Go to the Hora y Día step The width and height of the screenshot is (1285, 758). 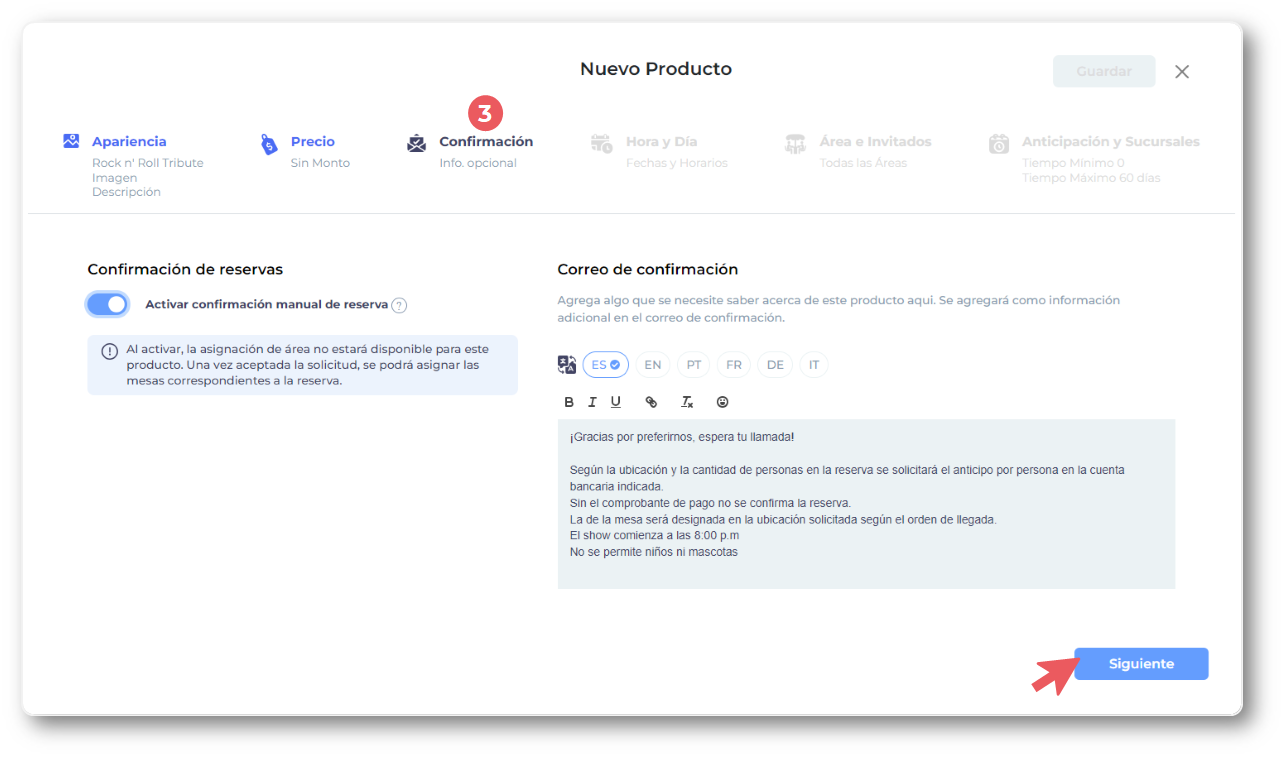(x=662, y=142)
